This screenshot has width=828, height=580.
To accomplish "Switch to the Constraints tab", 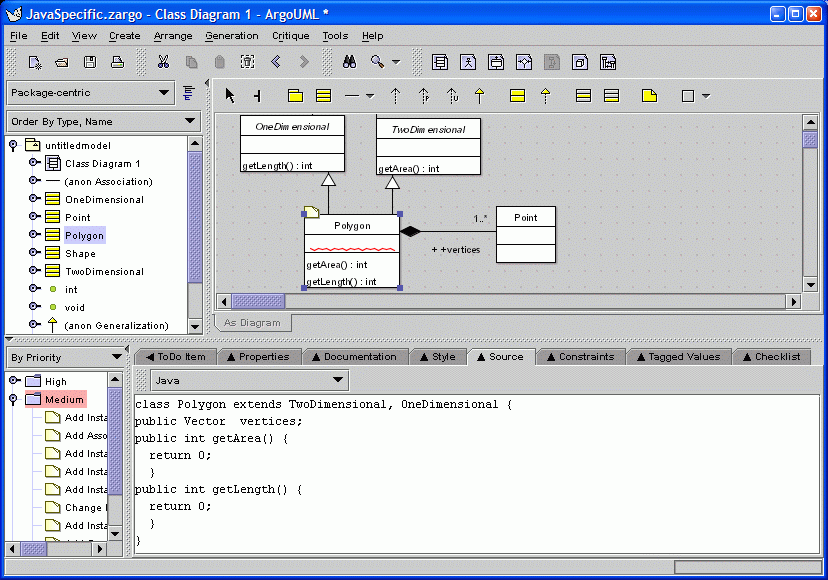I will (580, 357).
